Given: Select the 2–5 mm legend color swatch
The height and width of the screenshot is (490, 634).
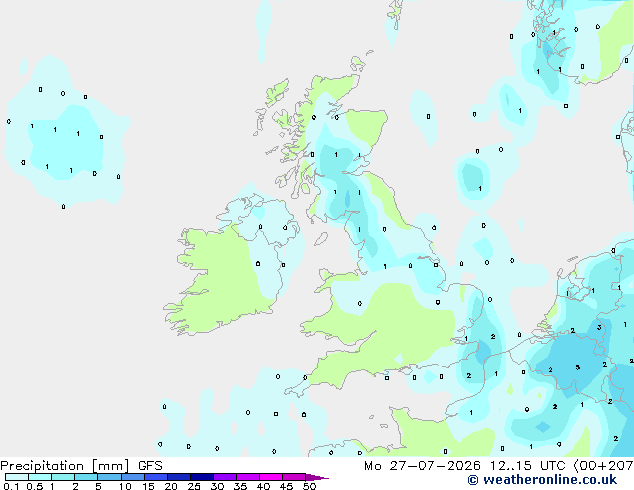Looking at the screenshot, I should pyautogui.click(x=86, y=477).
